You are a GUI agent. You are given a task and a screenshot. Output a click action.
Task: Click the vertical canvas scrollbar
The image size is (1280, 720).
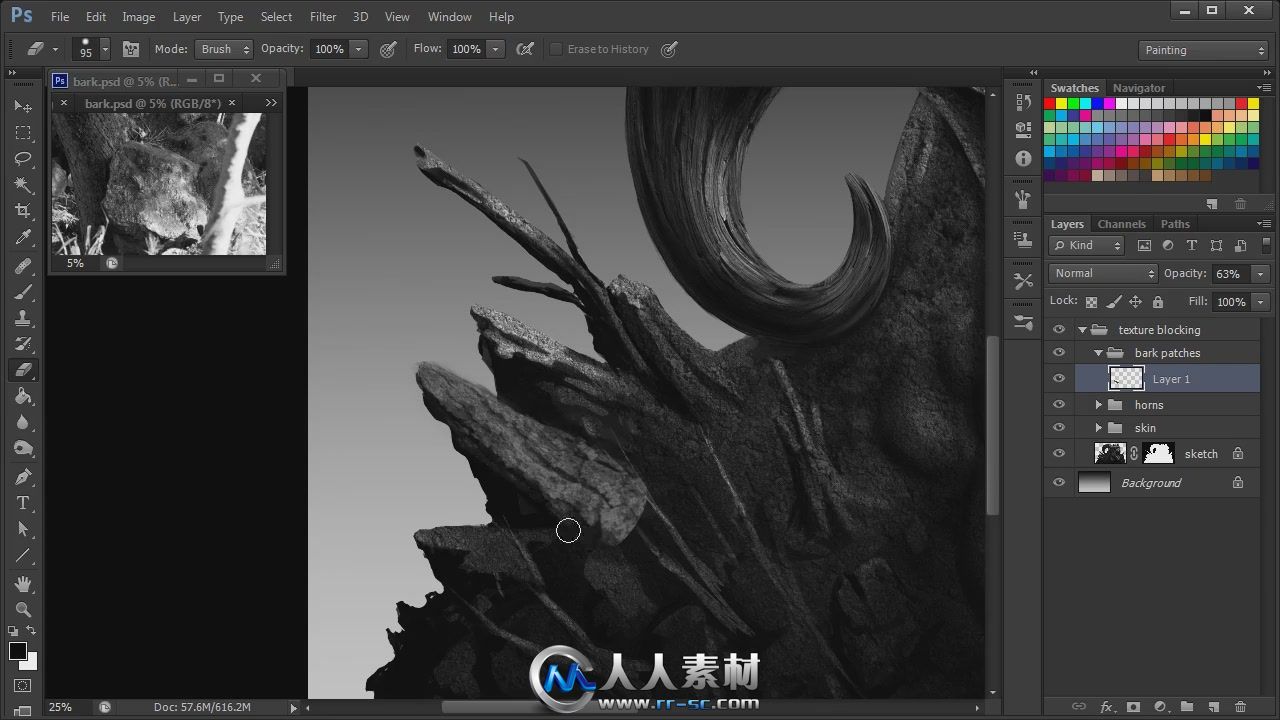tap(993, 426)
